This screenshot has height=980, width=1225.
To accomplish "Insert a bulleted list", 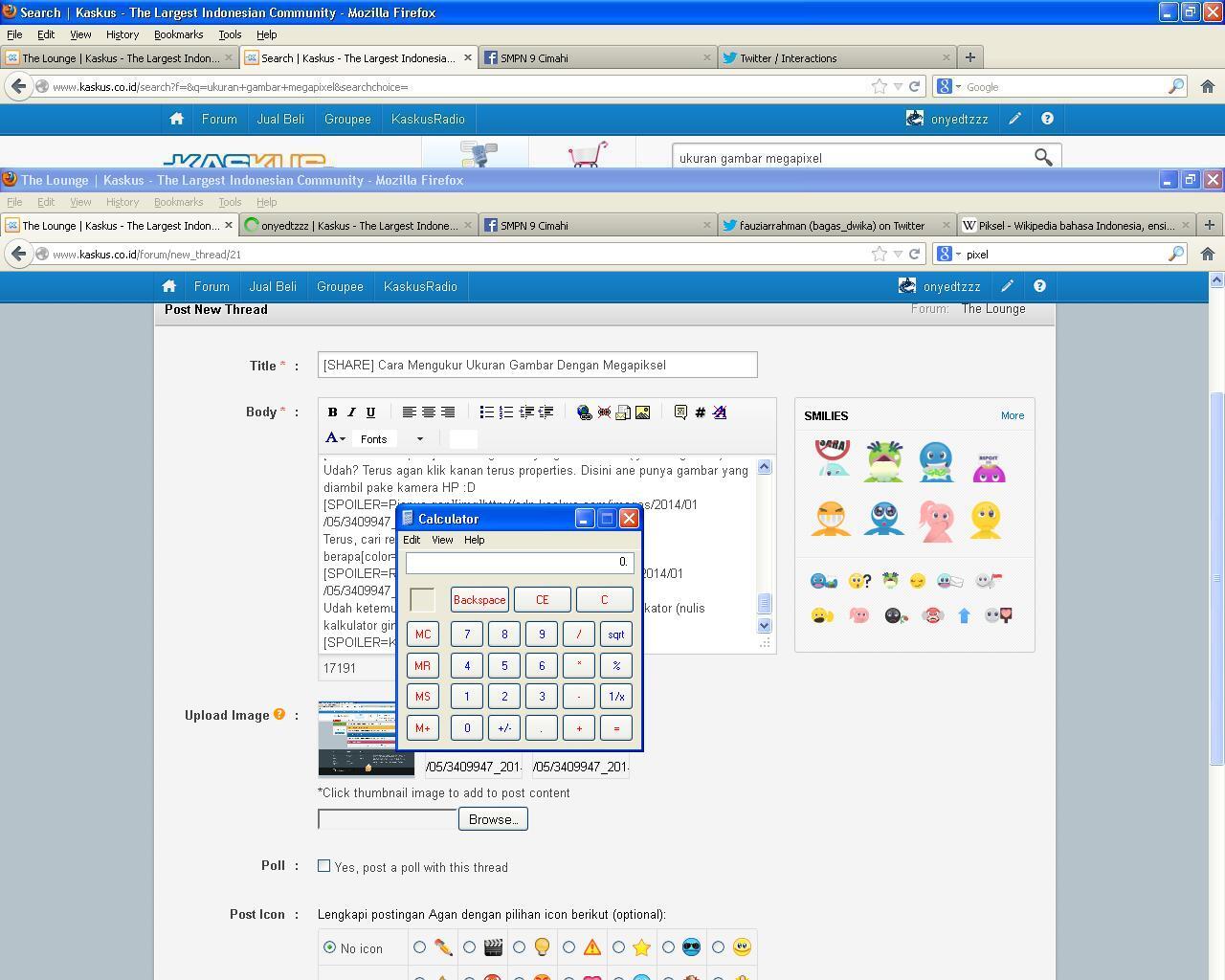I will tap(486, 412).
